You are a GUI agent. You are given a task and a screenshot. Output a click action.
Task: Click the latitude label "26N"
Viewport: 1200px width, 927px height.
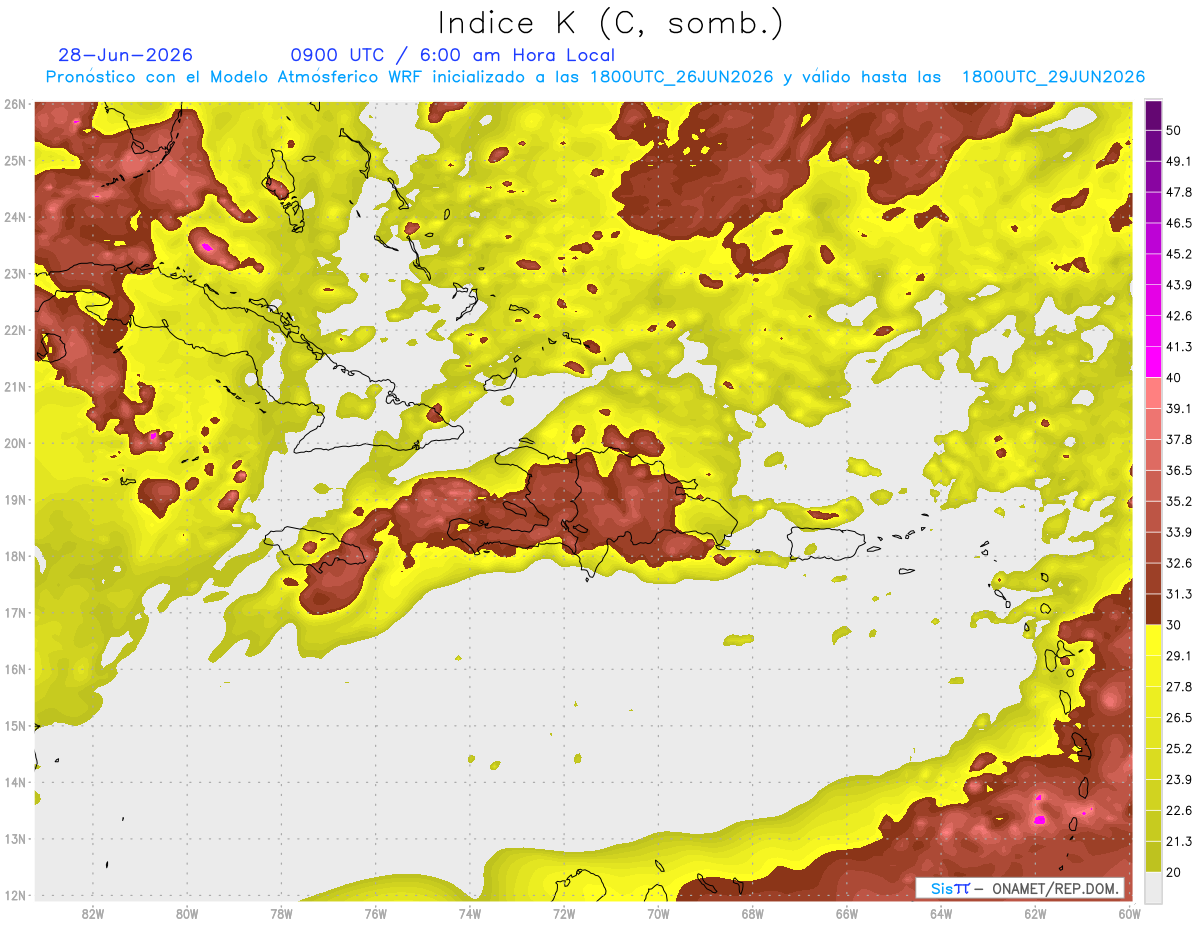pos(14,104)
